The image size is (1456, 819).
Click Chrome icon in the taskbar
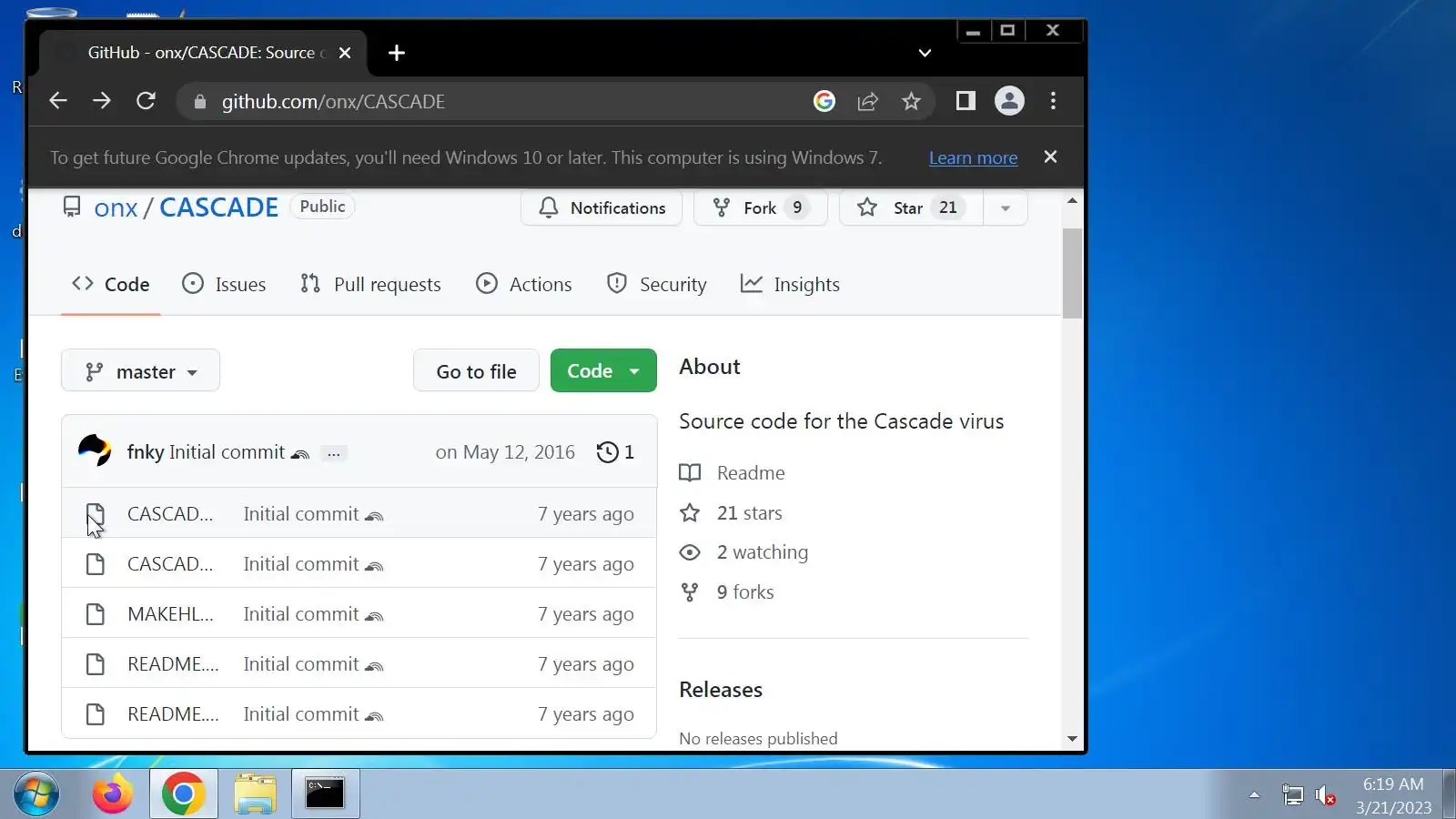pos(184,794)
